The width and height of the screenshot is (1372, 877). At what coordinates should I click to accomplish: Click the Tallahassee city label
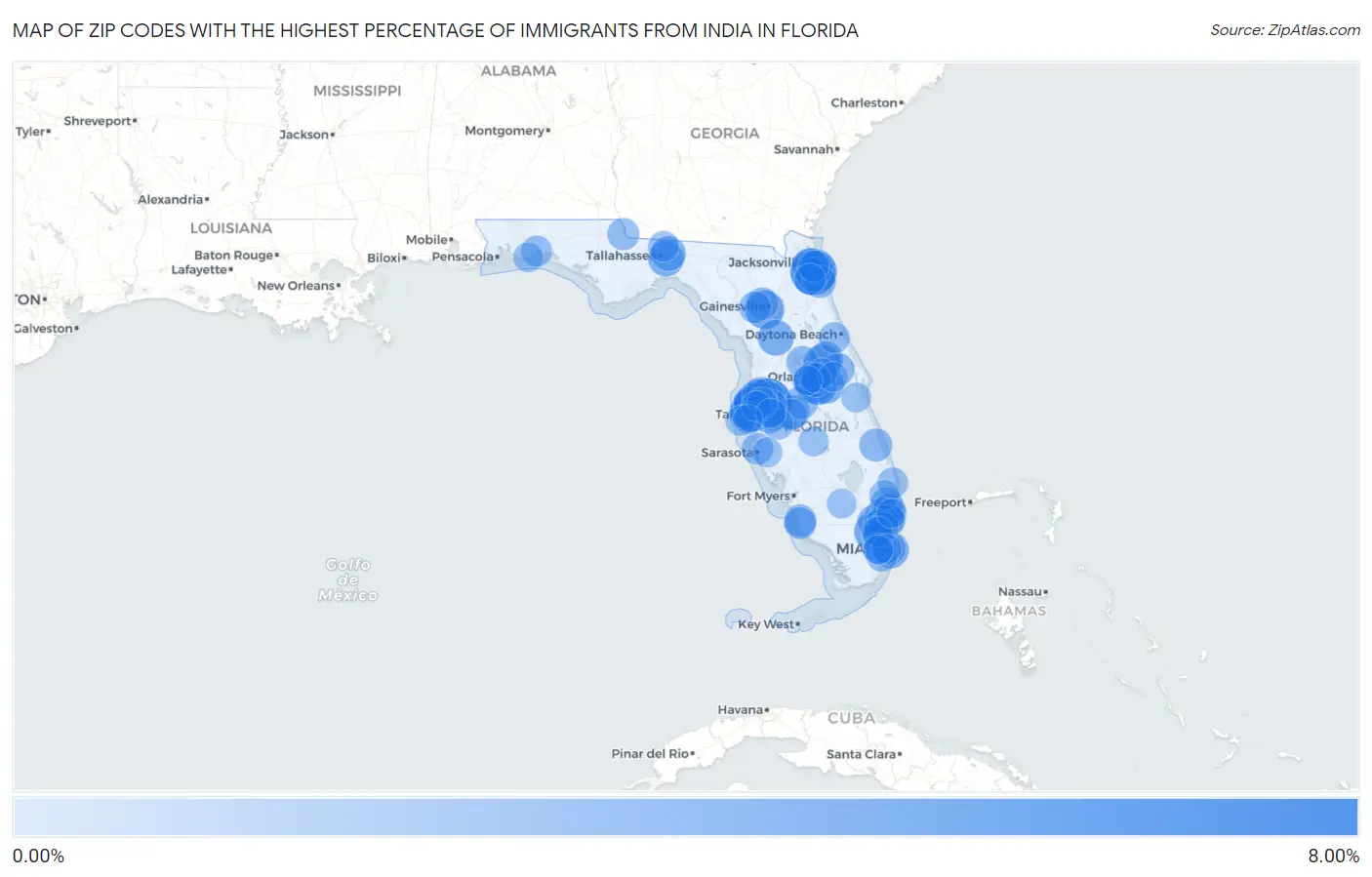(618, 256)
